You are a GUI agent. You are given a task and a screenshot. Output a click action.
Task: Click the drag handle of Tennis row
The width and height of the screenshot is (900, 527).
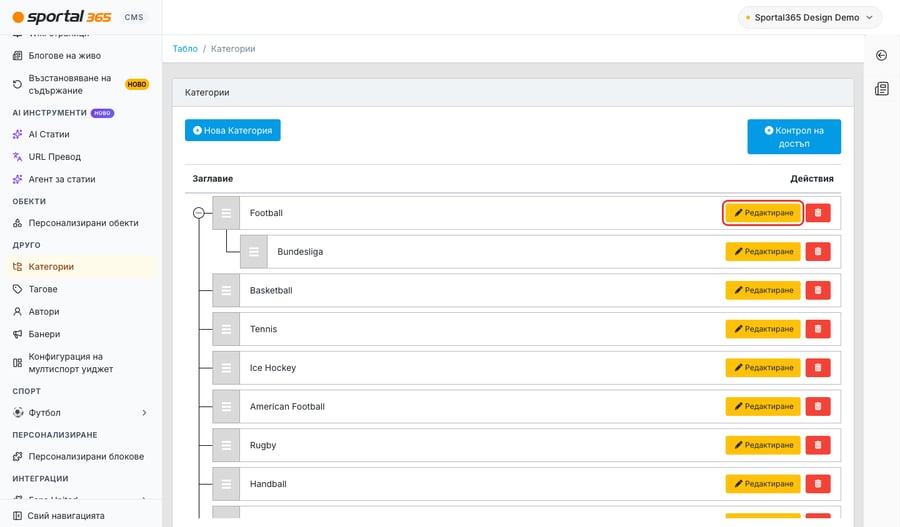pos(226,329)
